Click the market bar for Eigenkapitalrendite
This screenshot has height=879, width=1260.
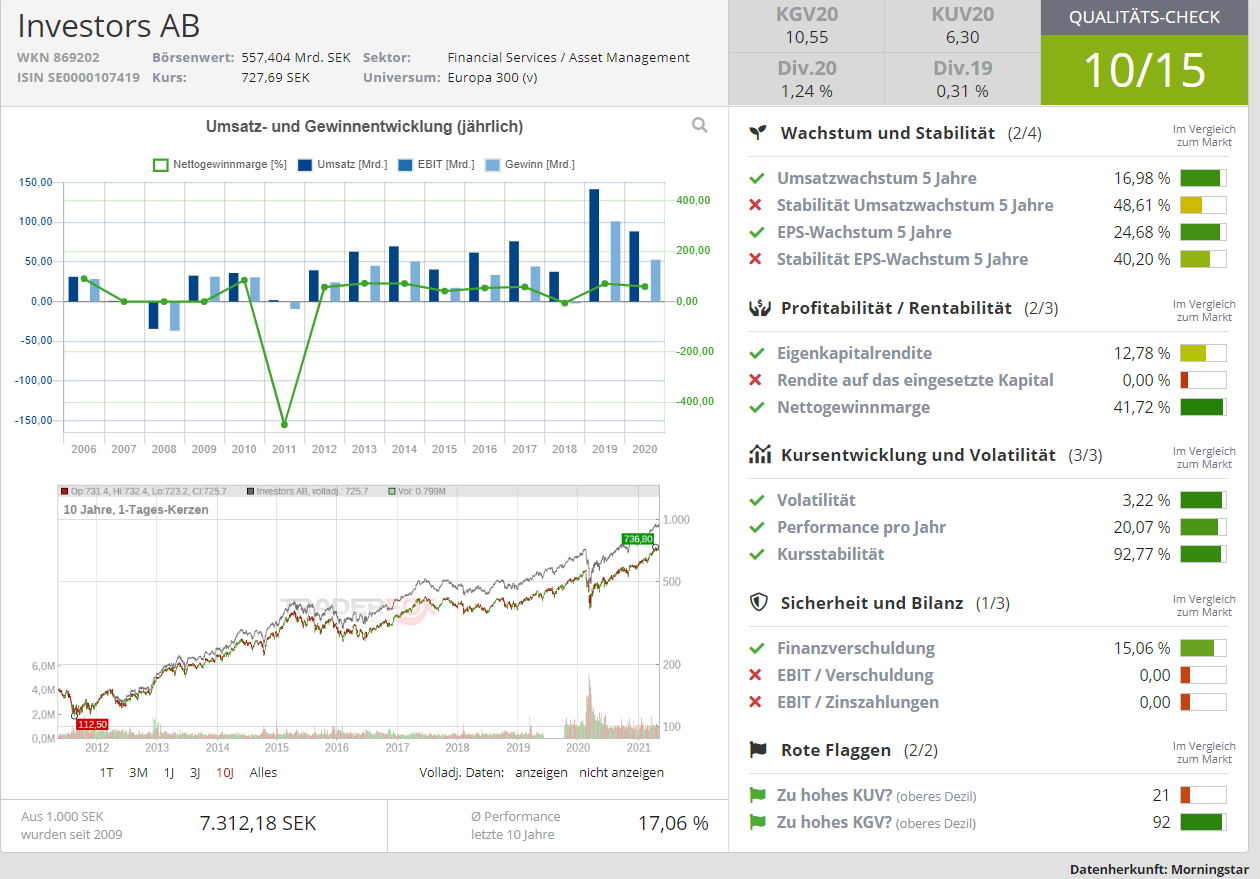coord(1203,353)
